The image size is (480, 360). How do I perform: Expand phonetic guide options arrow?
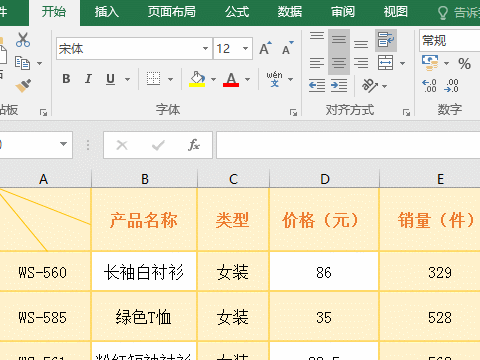pos(290,79)
